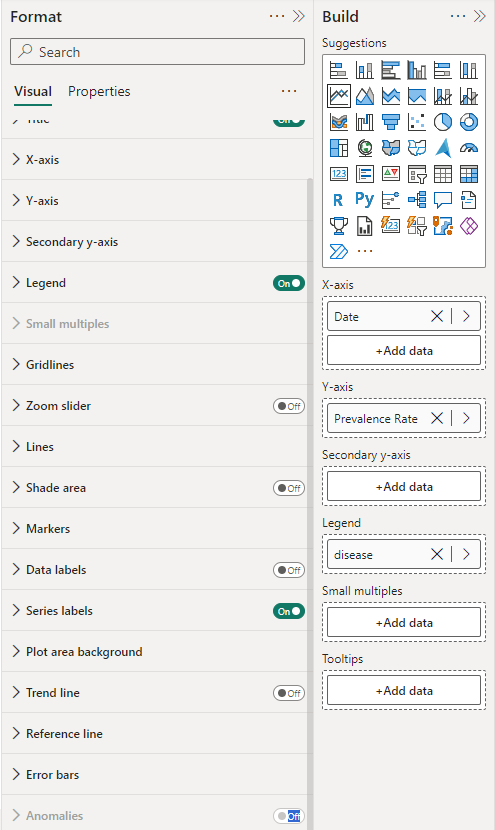Select the Stacked bar chart visual
The height and width of the screenshot is (830, 495).
coord(338,70)
